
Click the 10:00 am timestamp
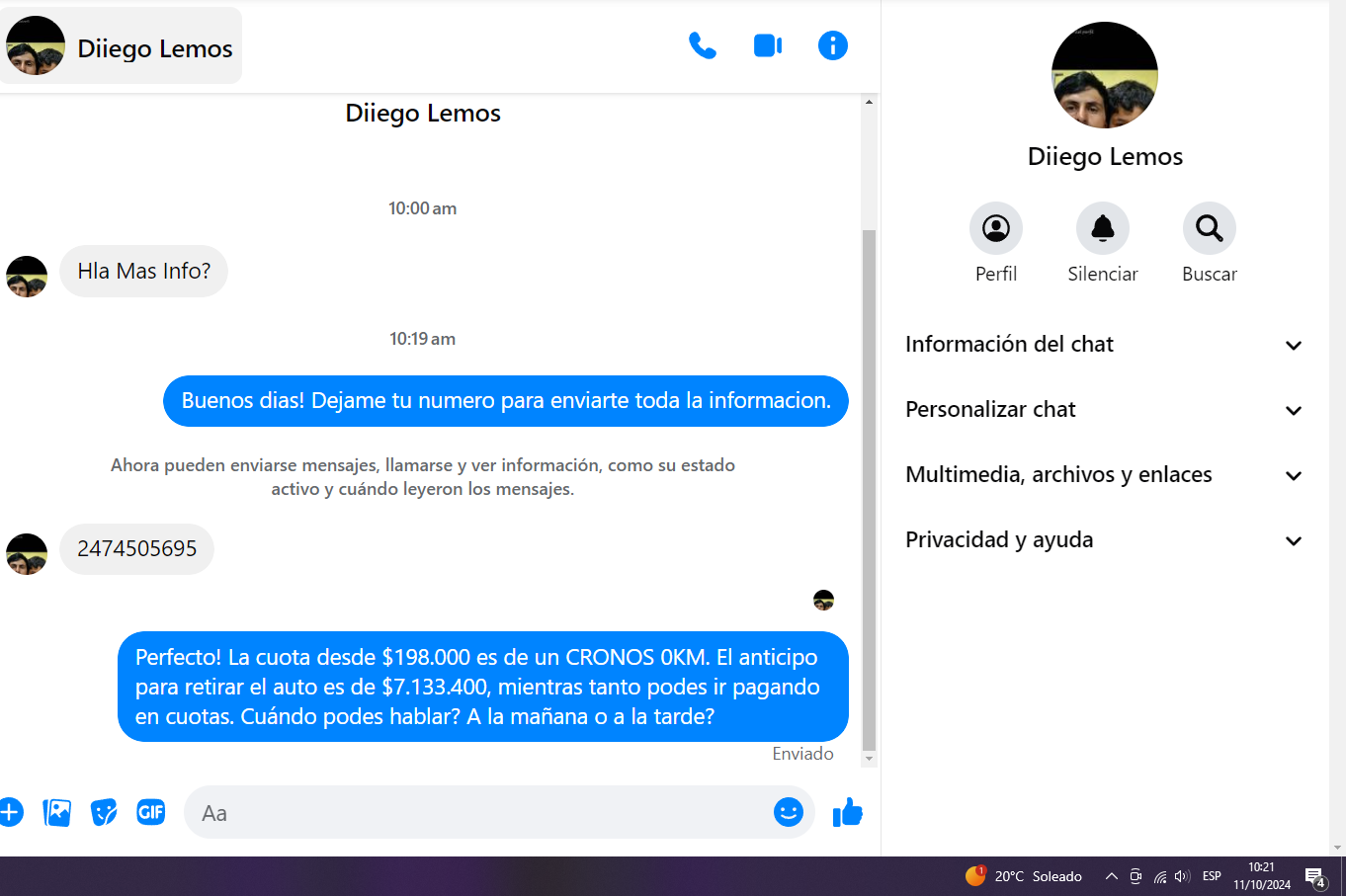423,208
